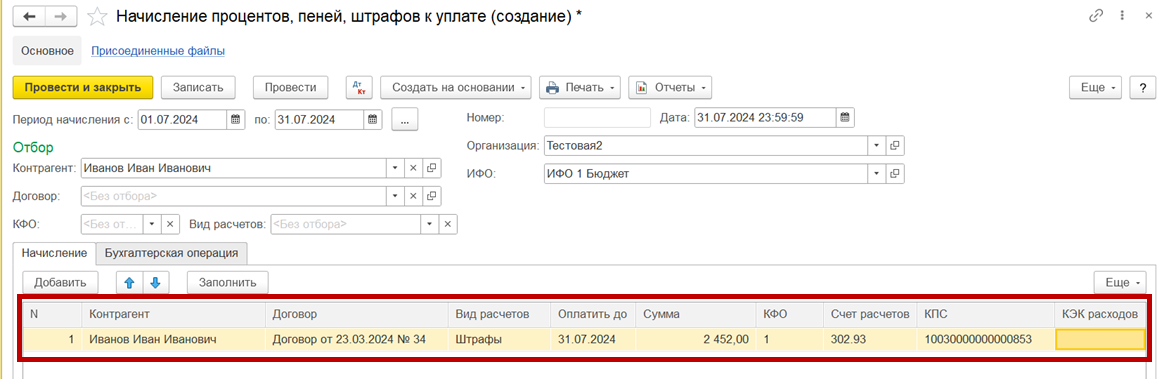Open Создать на основании menu
The image size is (1157, 379).
pos(457,88)
